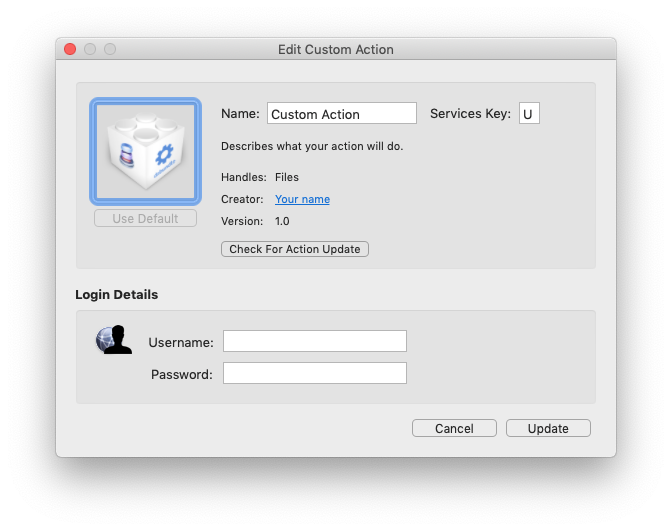Click the Update button
This screenshot has width=672, height=531.
(548, 428)
